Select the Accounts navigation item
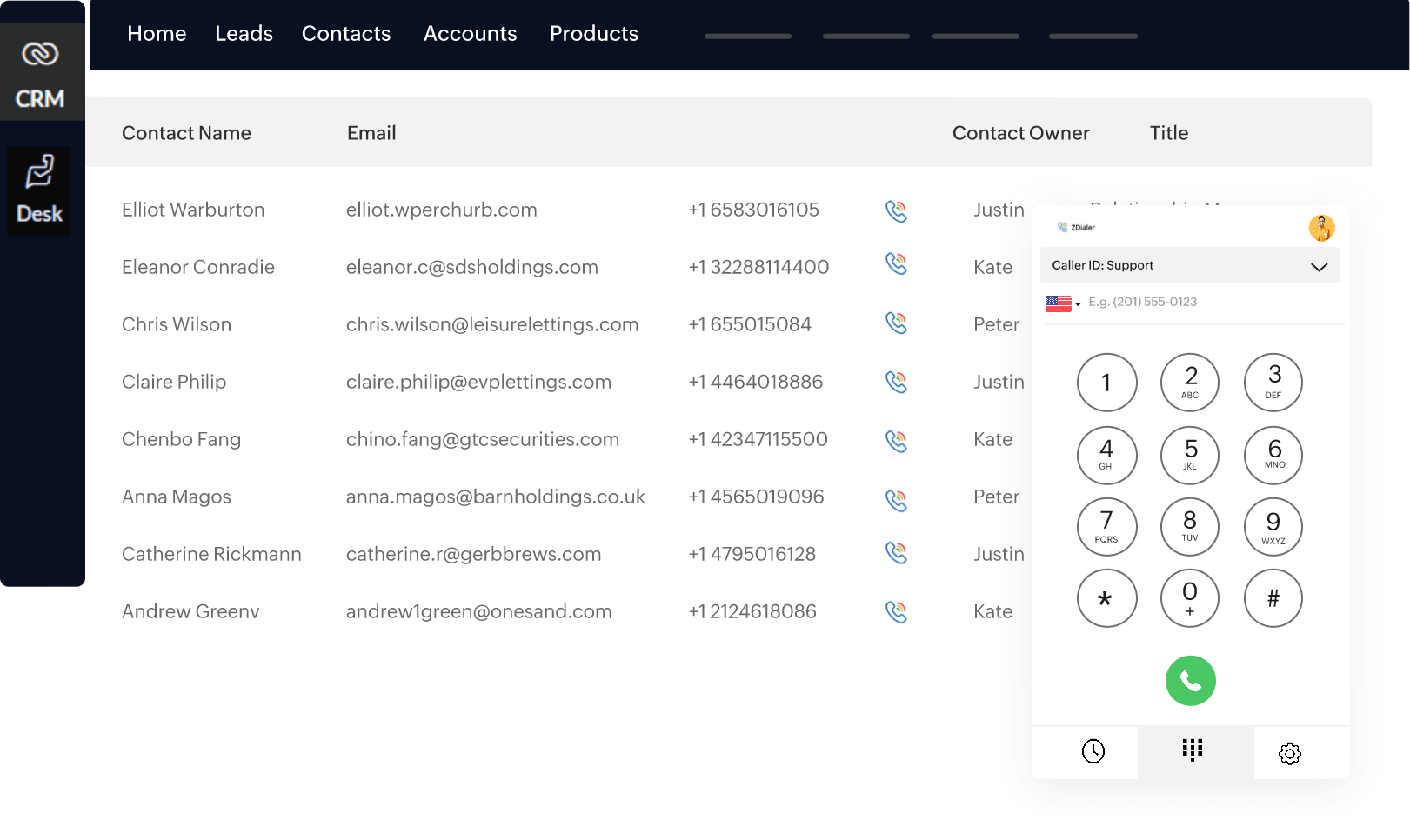Image resolution: width=1410 pixels, height=840 pixels. (470, 33)
